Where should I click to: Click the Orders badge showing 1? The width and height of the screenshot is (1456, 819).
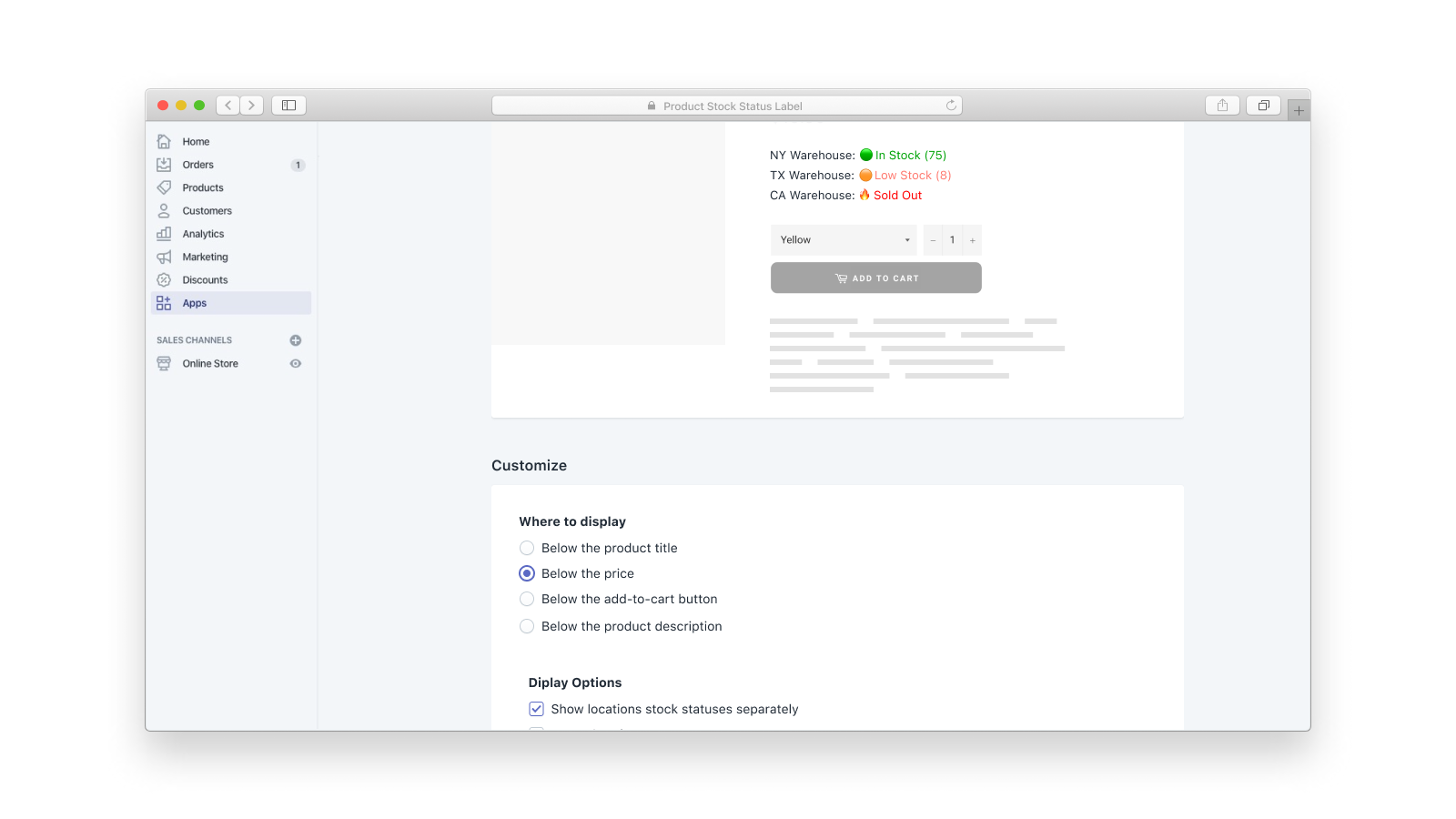[298, 165]
